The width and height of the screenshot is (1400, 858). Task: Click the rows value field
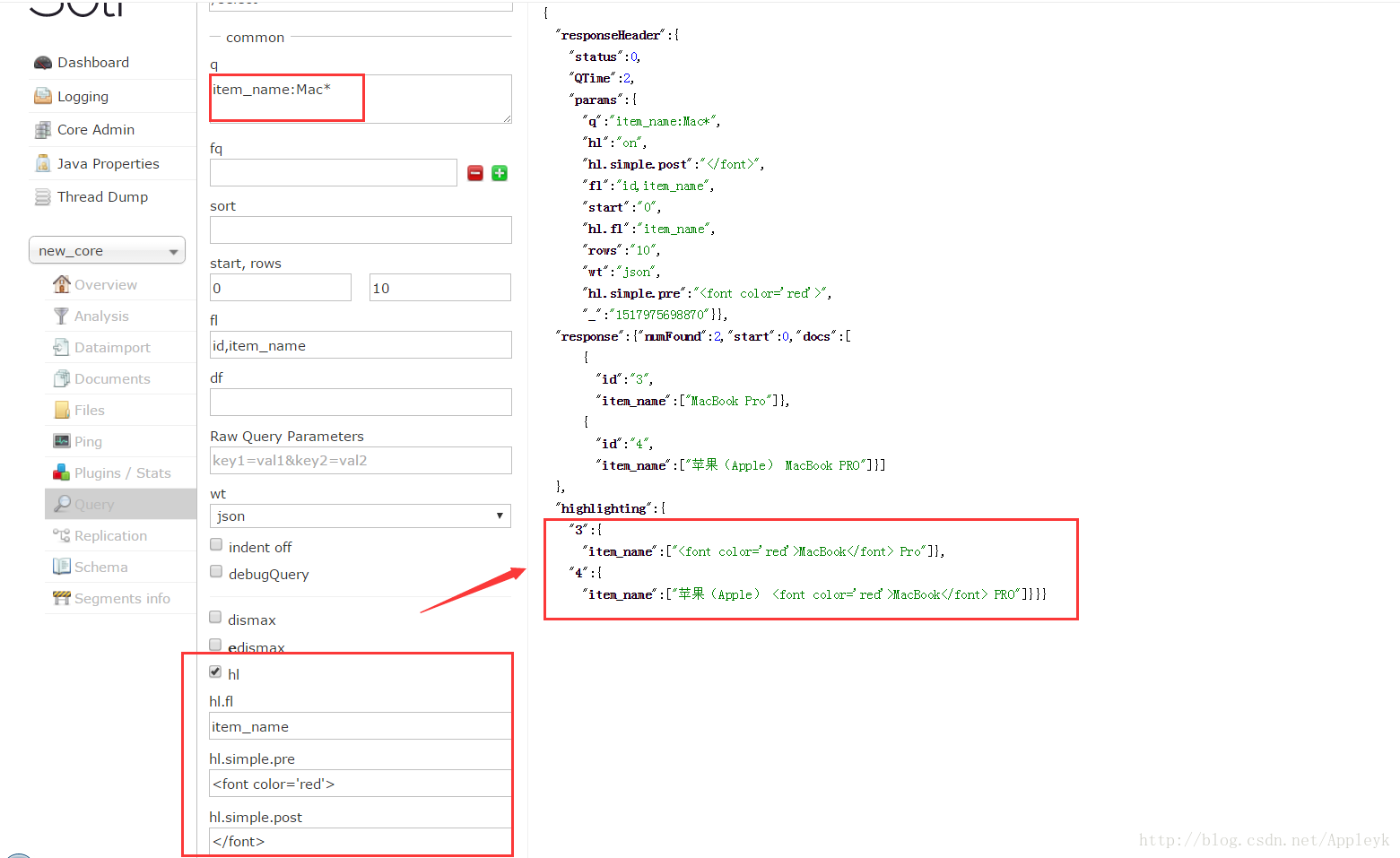click(440, 288)
